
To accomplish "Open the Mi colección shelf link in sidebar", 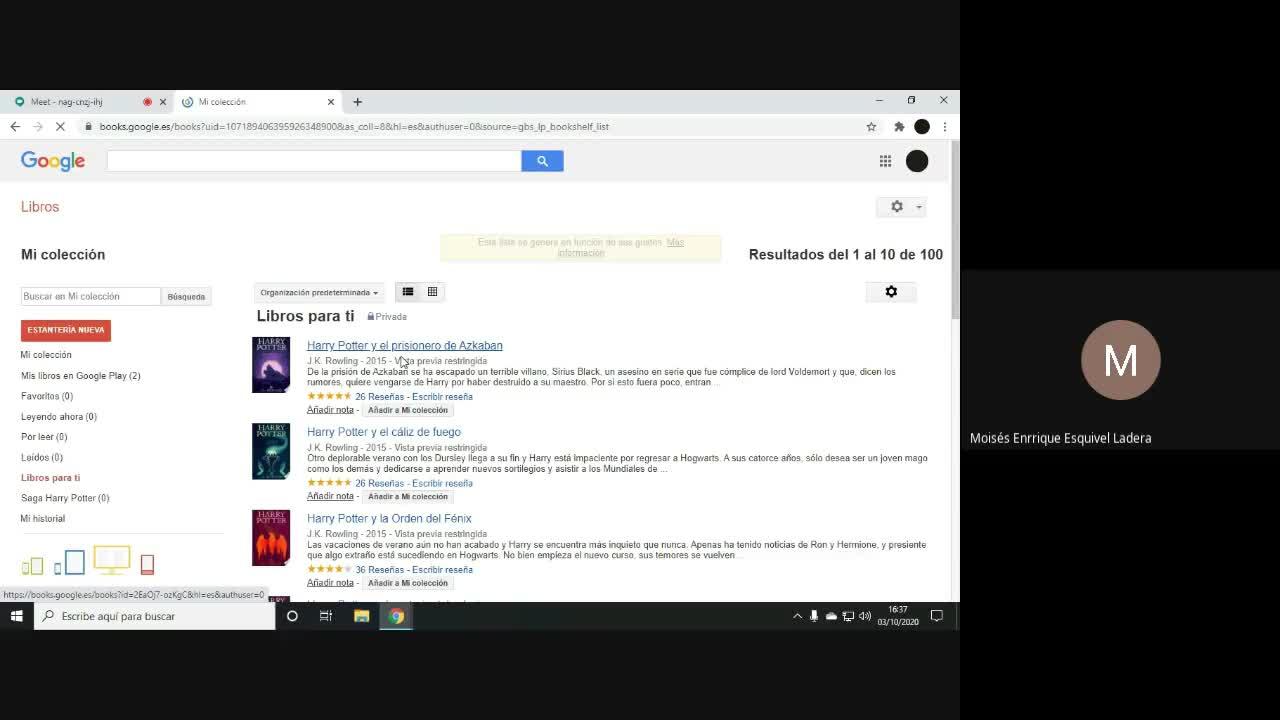I will pos(46,355).
